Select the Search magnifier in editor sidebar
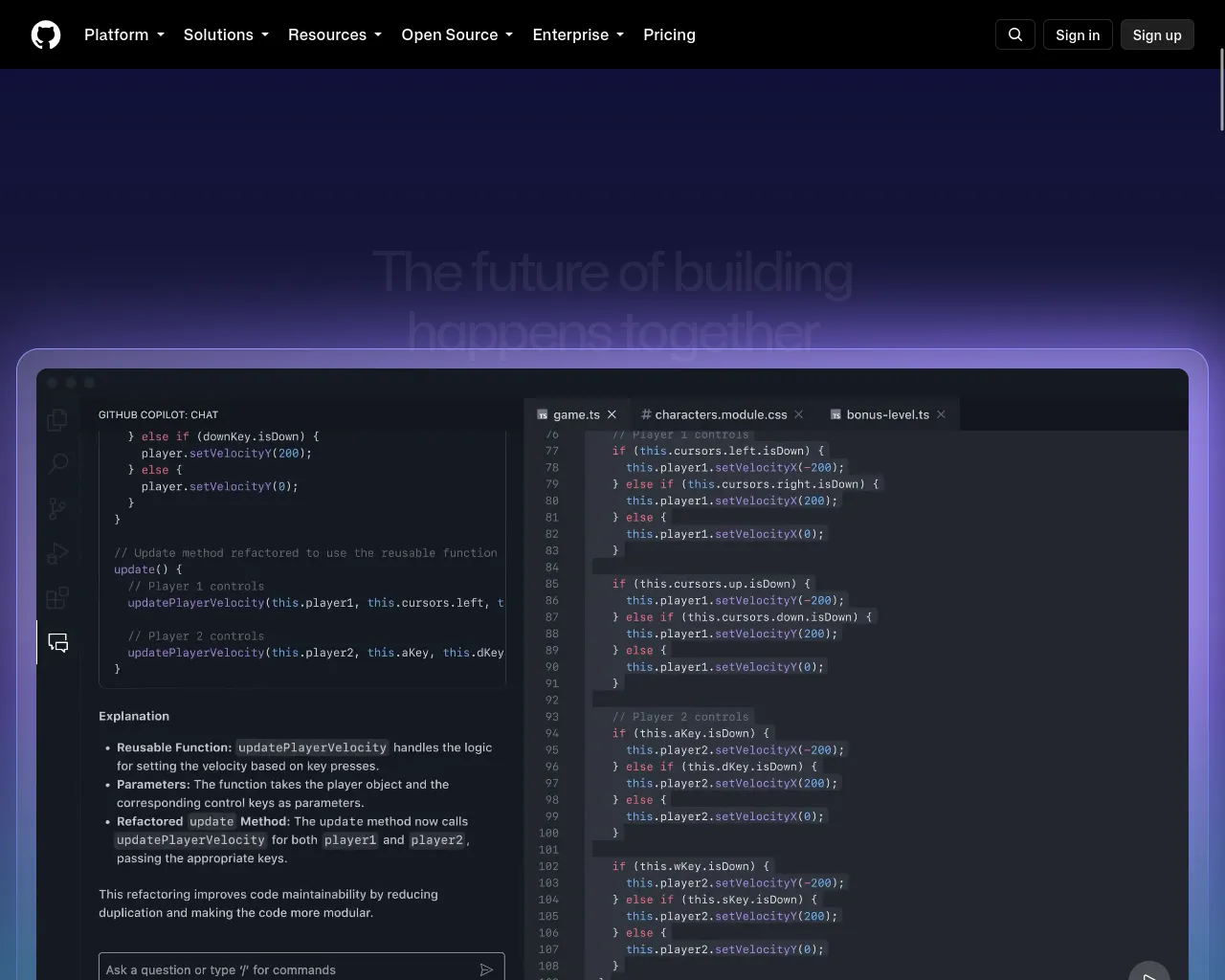 click(57, 464)
